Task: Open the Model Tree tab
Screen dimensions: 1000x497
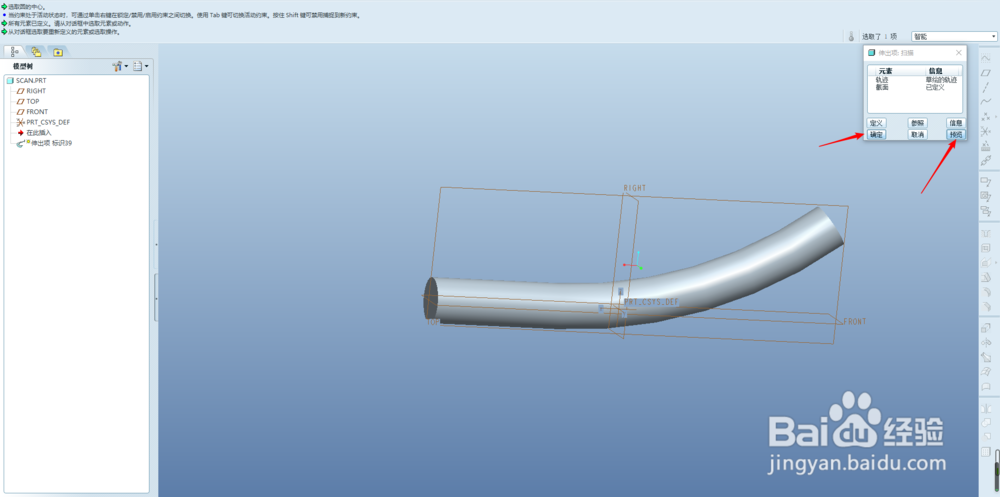Action: pos(13,51)
